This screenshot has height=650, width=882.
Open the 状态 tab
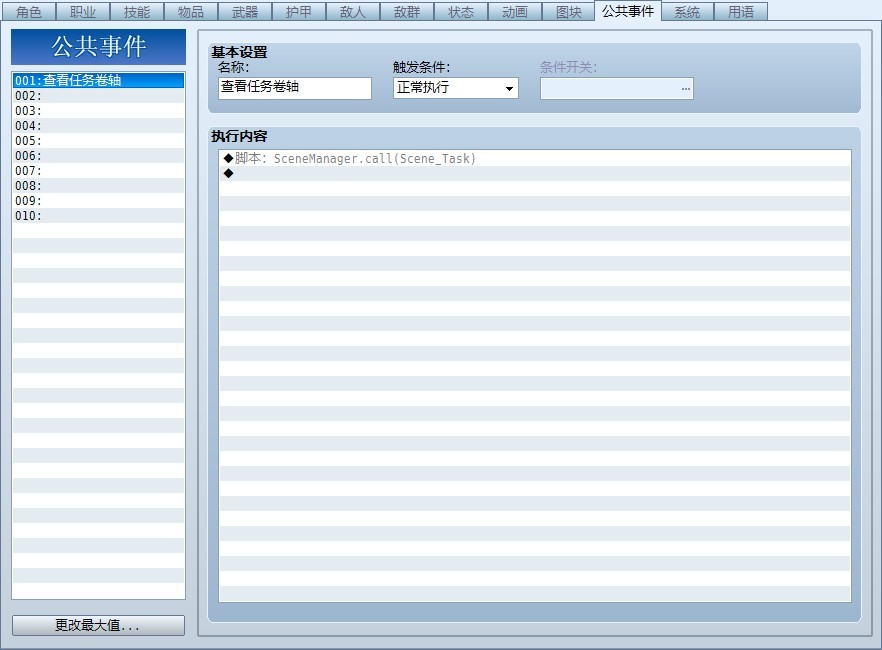coord(461,12)
